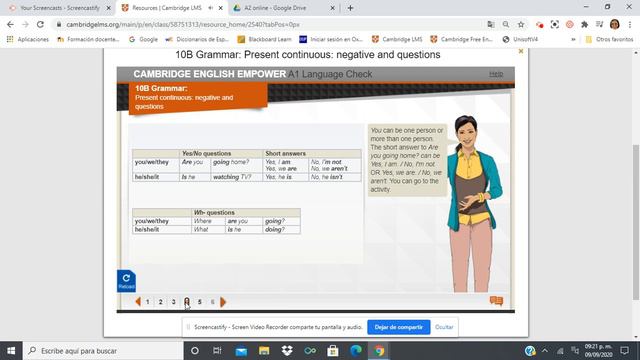Go back in browser history
The height and width of the screenshot is (360, 640).
click(10, 24)
